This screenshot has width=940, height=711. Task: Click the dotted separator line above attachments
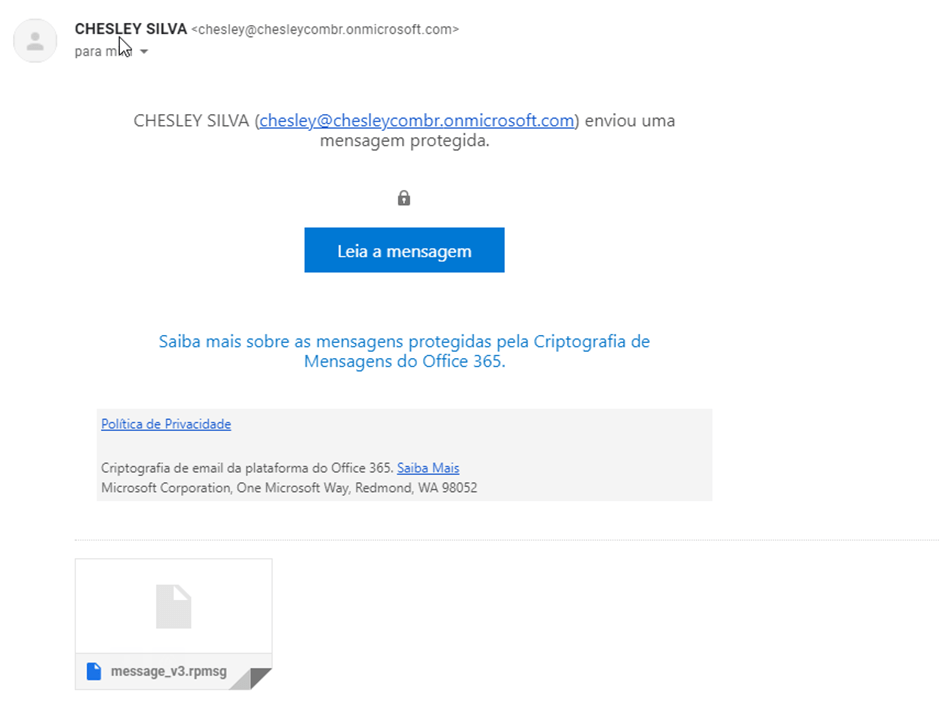(507, 540)
